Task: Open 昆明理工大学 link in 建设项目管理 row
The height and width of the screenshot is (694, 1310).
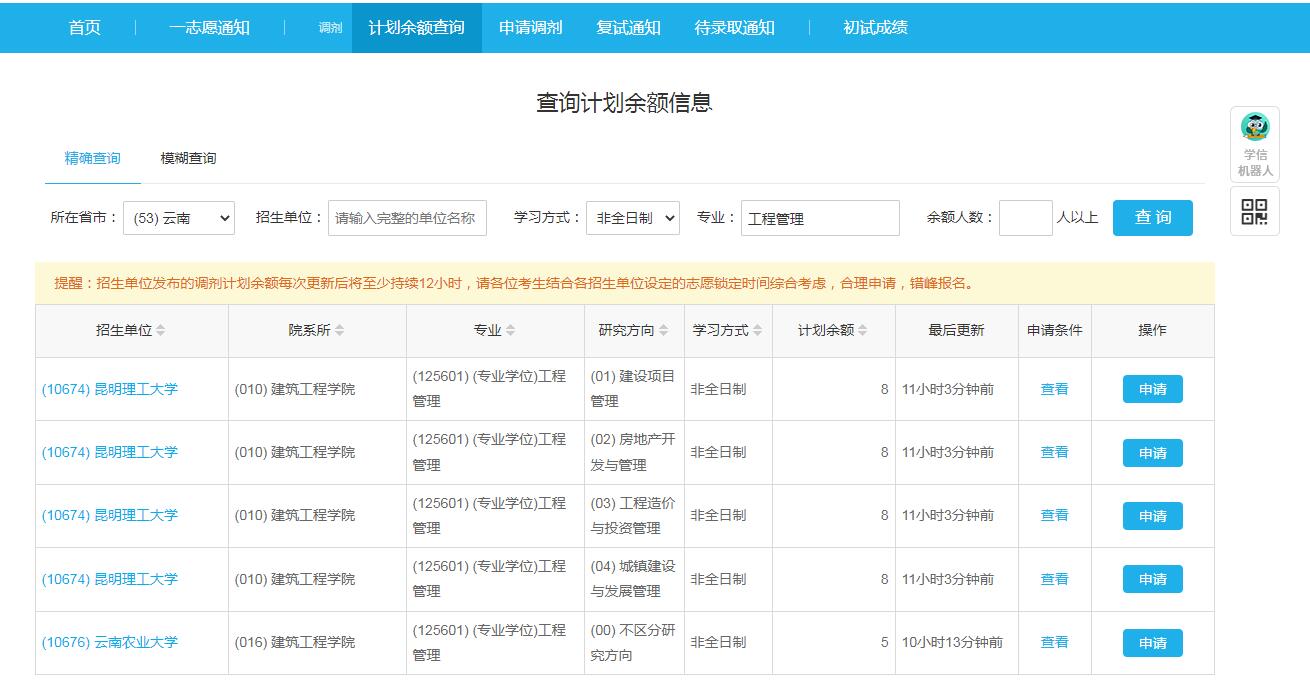Action: click(110, 389)
